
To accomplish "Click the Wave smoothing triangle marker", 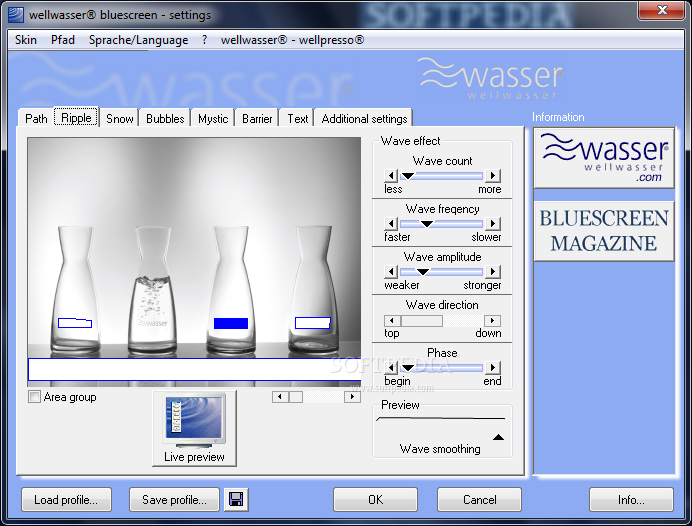I will [x=498, y=437].
